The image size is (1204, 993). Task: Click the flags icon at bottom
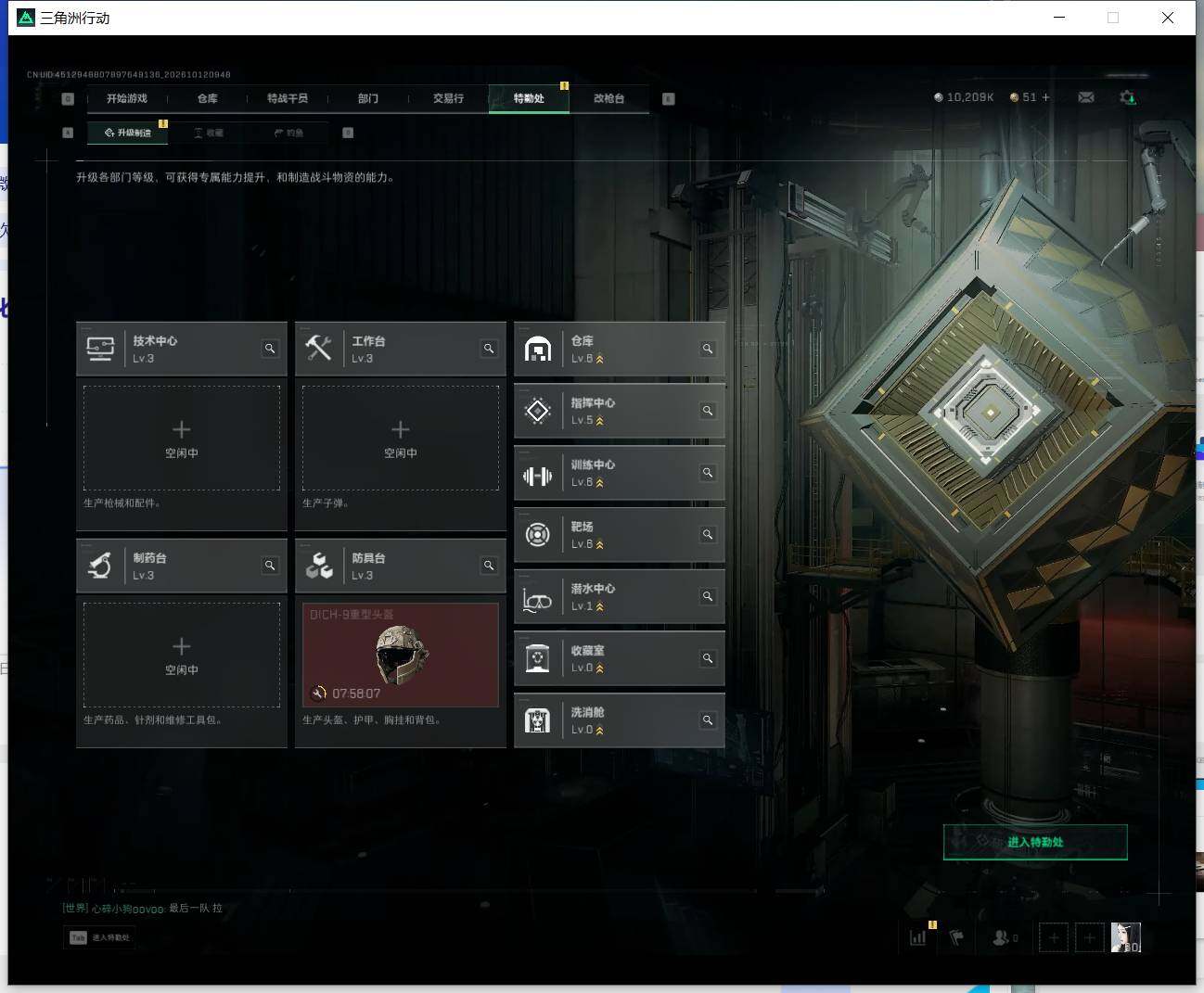(x=957, y=937)
